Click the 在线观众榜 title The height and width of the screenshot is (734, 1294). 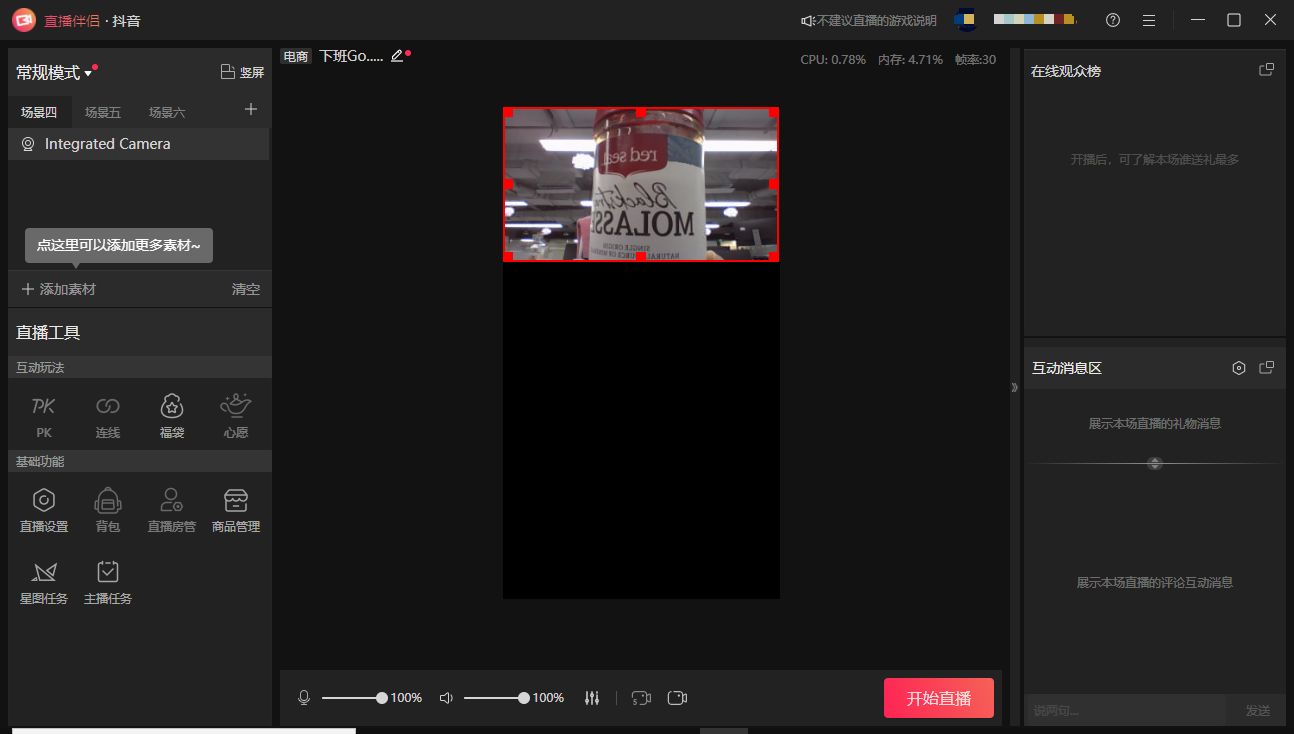click(x=1066, y=71)
